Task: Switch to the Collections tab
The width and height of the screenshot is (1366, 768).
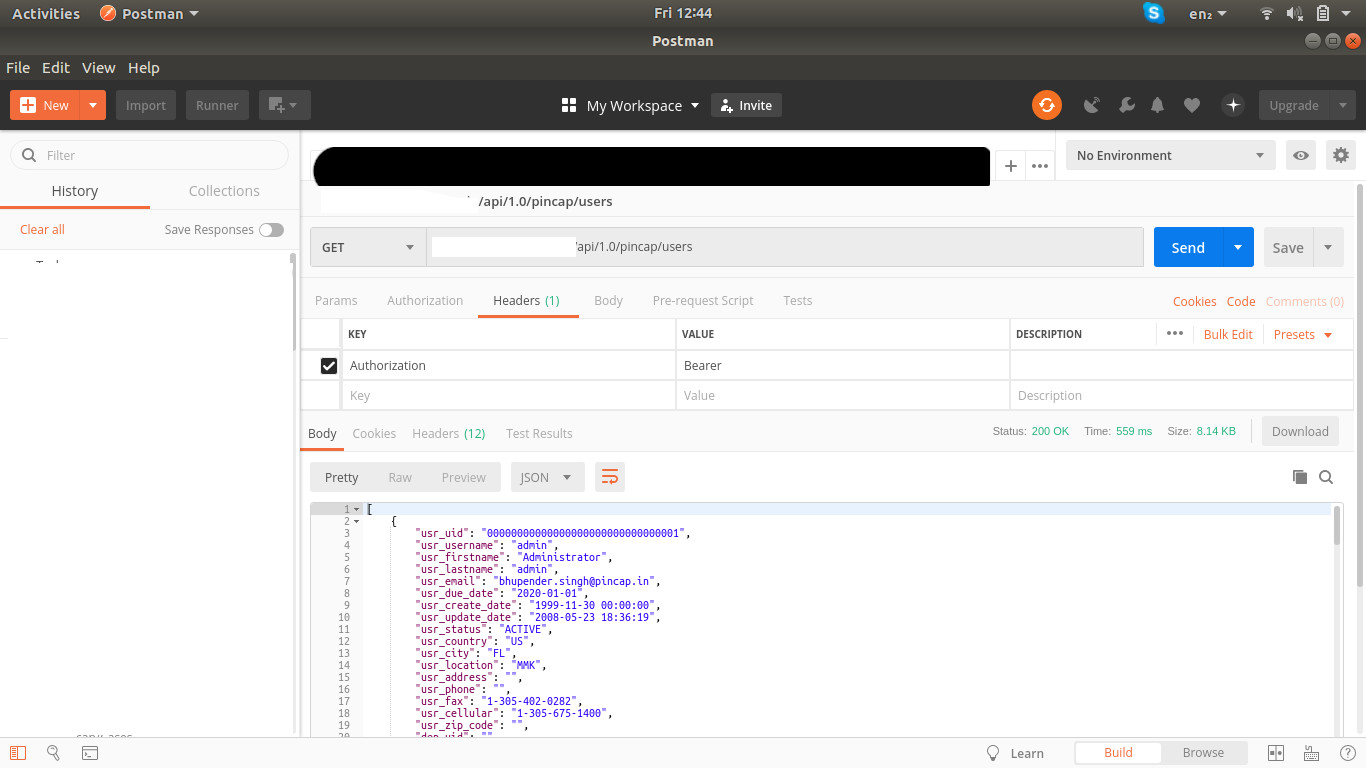Action: point(224,190)
